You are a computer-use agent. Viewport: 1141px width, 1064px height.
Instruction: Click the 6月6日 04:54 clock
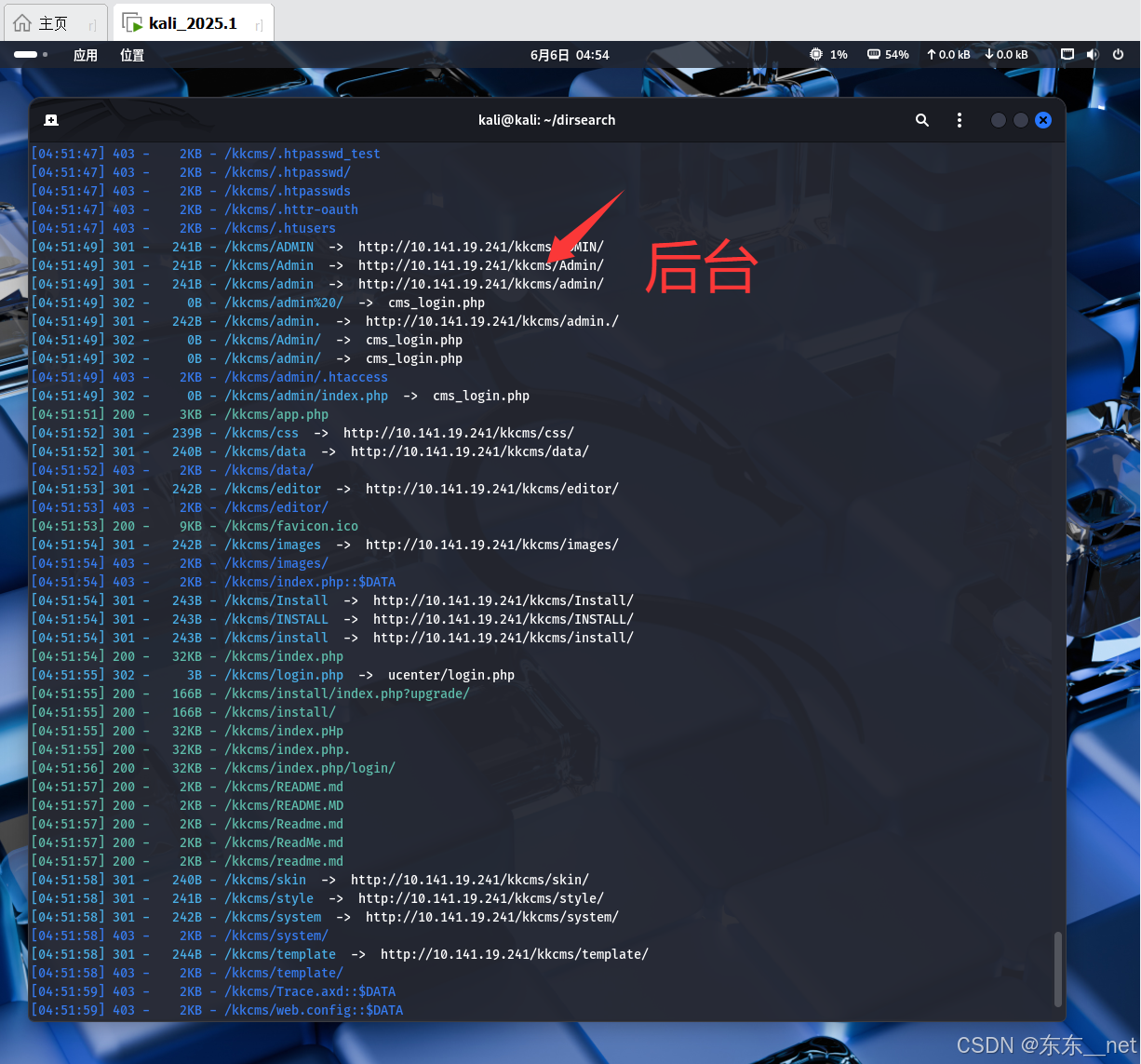tap(570, 55)
